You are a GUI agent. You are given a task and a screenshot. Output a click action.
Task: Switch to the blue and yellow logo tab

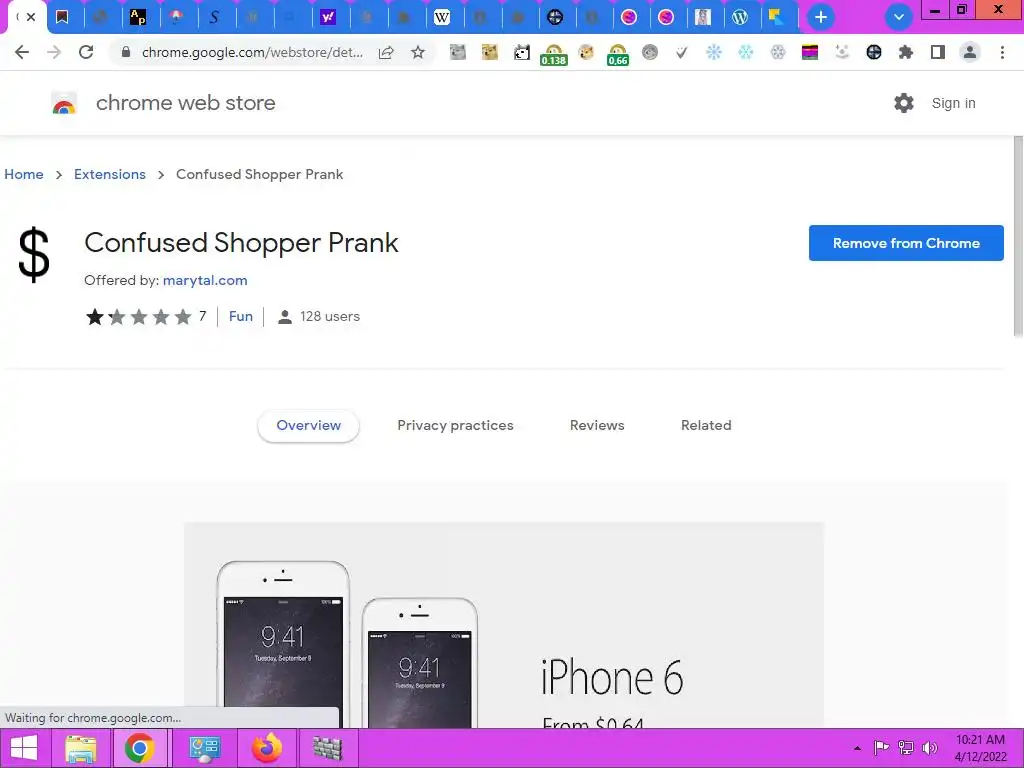click(x=776, y=17)
